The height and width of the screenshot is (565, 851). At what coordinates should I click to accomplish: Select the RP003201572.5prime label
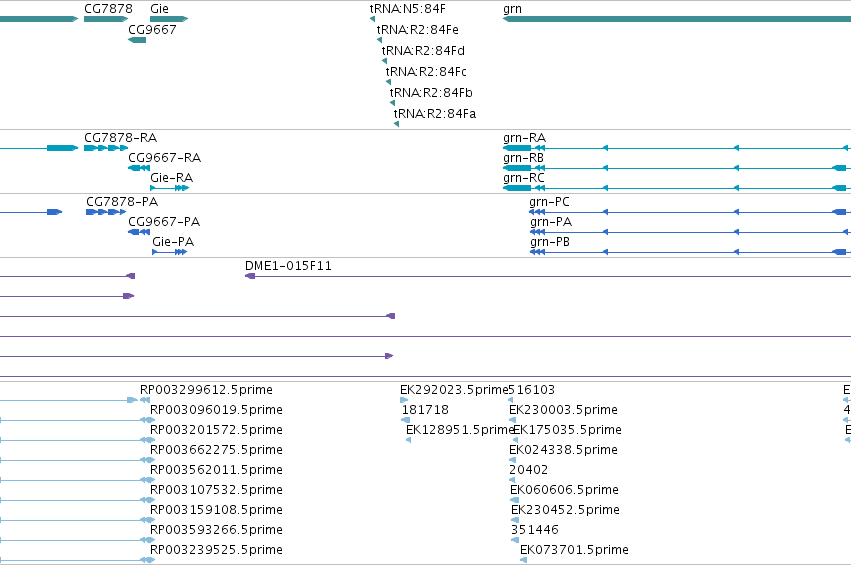[216, 430]
